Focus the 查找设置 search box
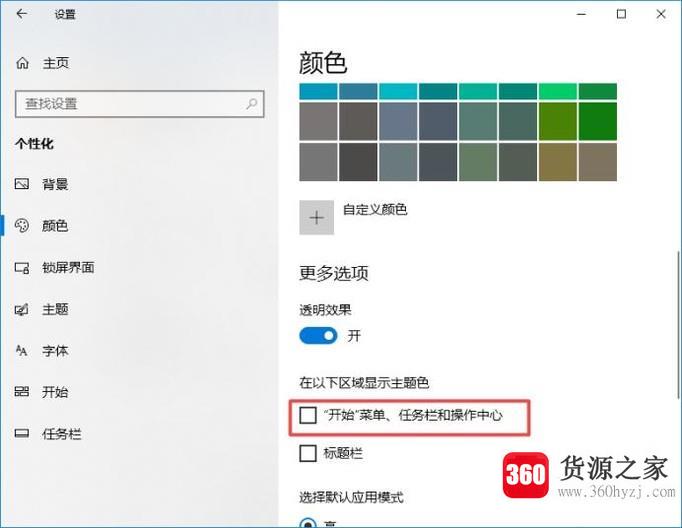 coord(139,104)
